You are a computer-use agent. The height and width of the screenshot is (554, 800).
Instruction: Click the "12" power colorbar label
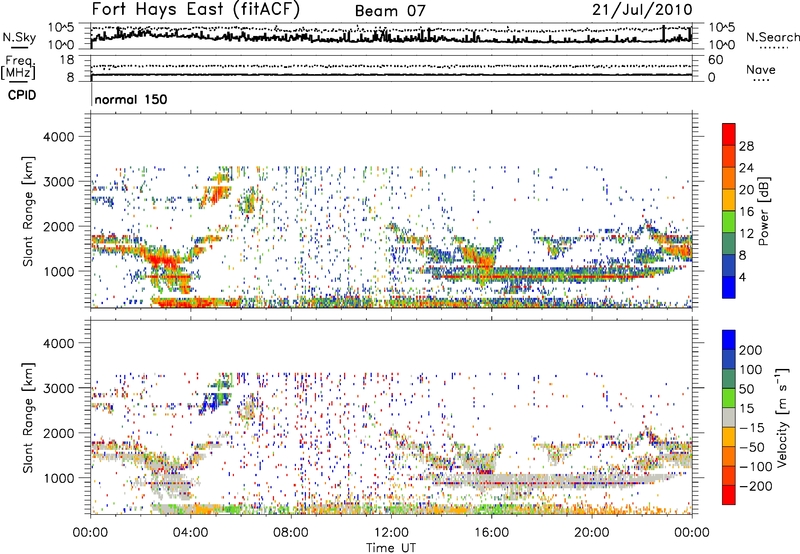click(746, 234)
